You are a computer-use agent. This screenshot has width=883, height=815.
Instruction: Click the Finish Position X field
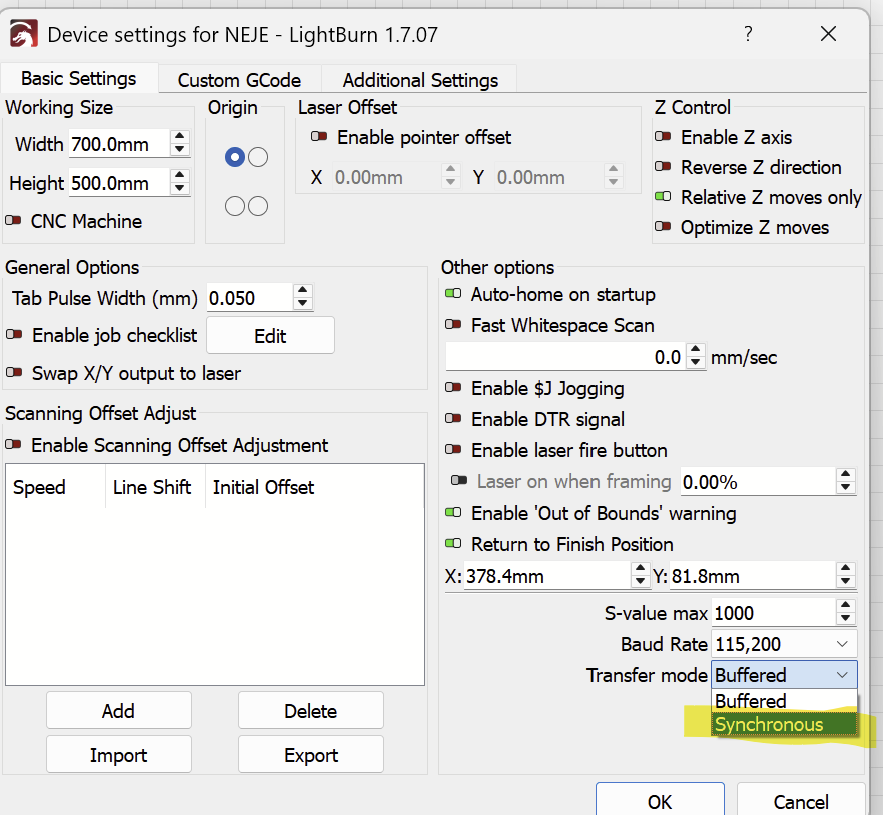tap(547, 576)
